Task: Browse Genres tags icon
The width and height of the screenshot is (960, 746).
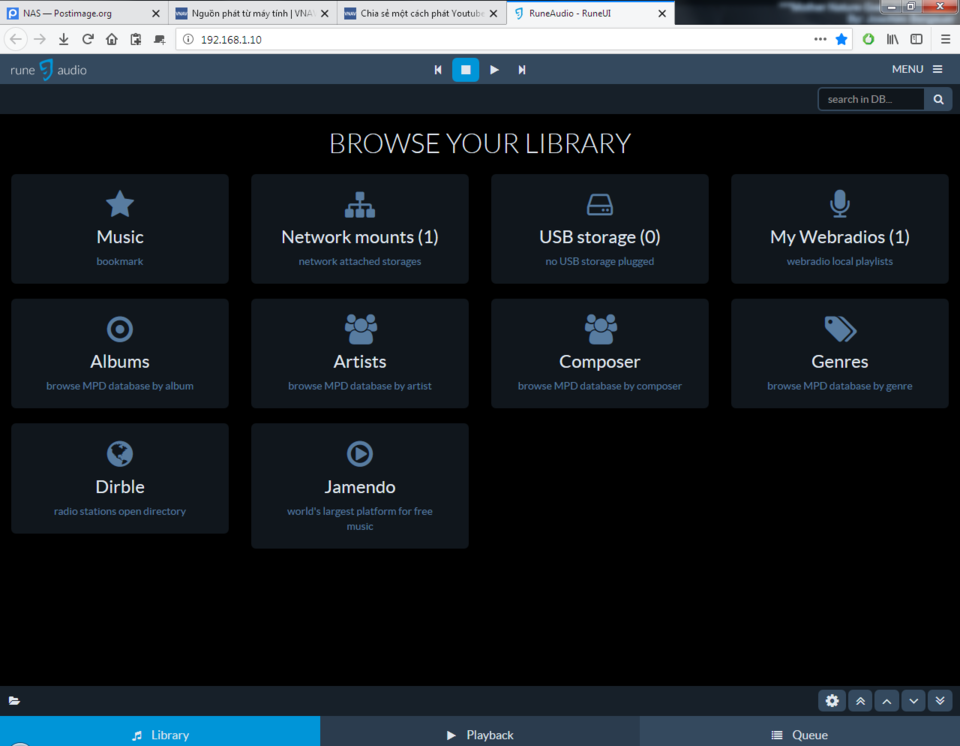Action: click(x=840, y=330)
